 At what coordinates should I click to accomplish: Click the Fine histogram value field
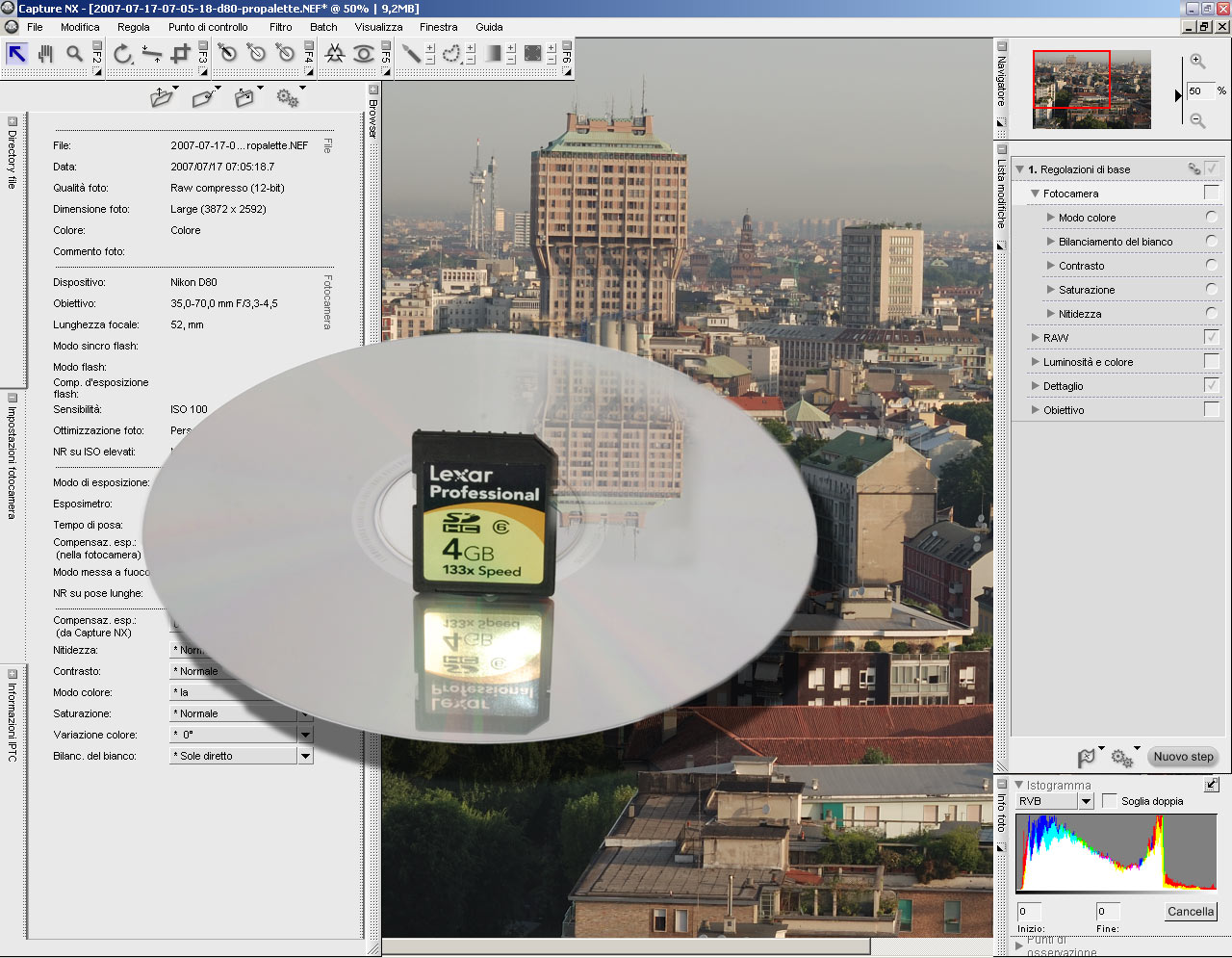[x=1108, y=911]
